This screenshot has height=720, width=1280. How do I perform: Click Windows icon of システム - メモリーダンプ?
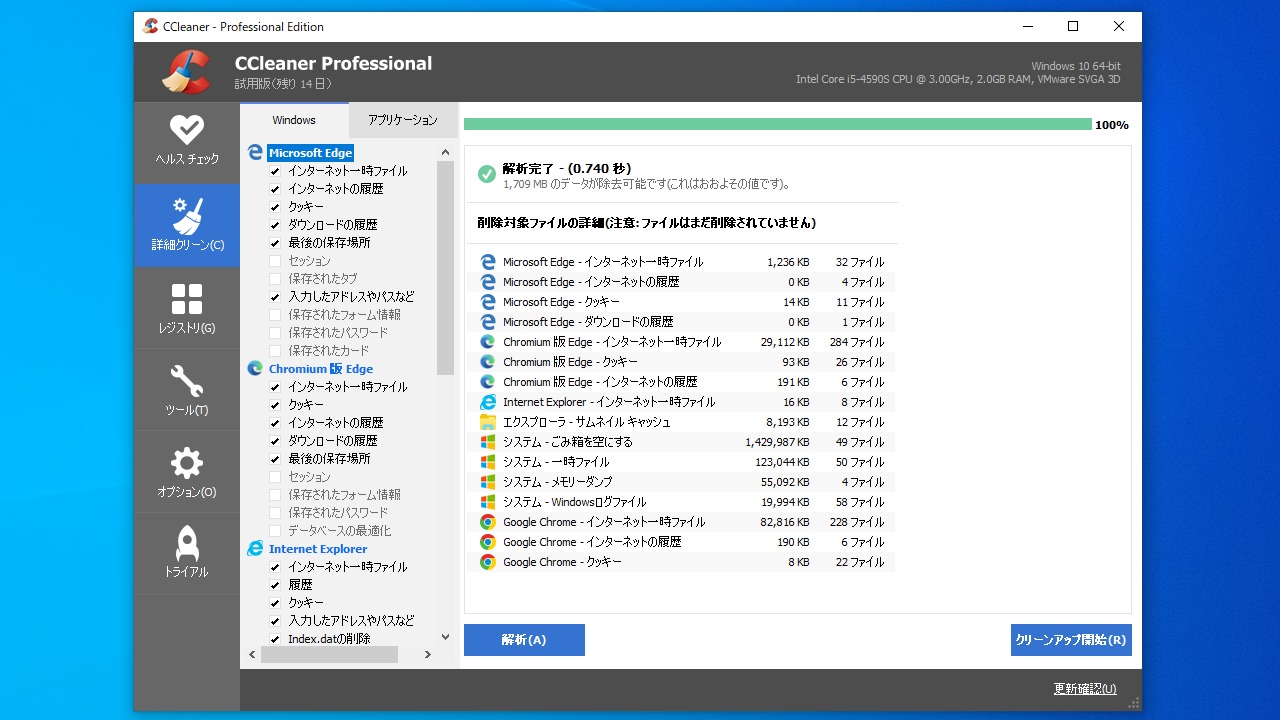pos(488,482)
